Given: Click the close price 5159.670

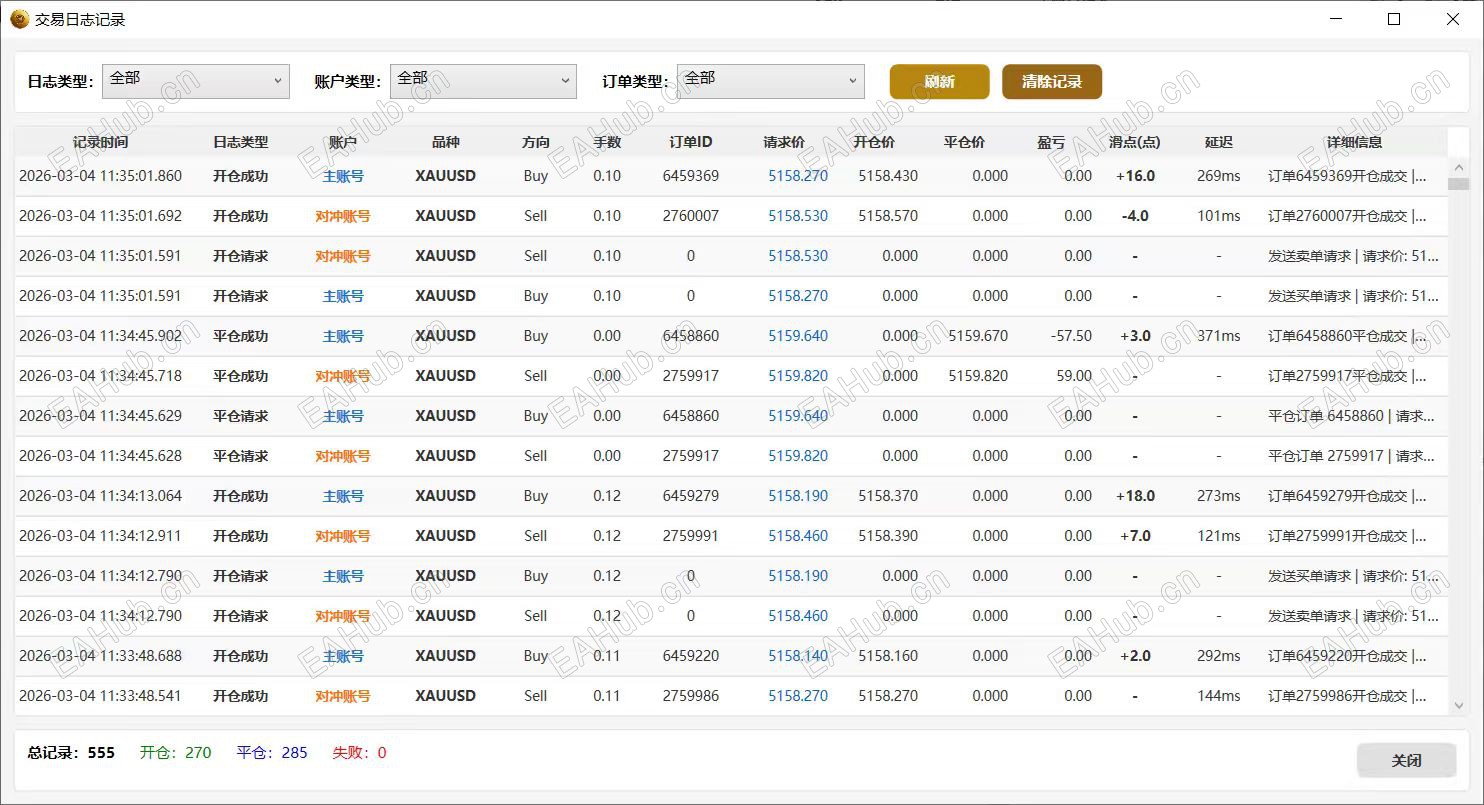Looking at the screenshot, I should tap(978, 336).
